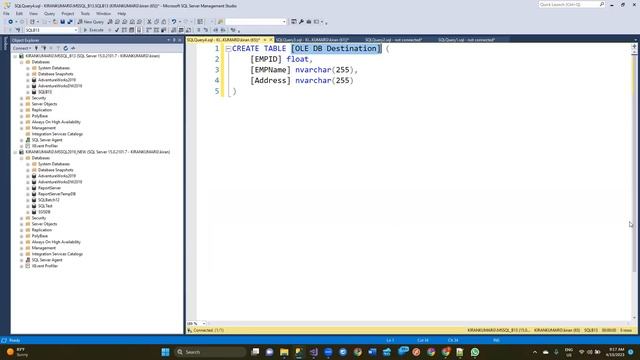
Task: Click the Undo arrow icon
Action: click(x=174, y=22)
